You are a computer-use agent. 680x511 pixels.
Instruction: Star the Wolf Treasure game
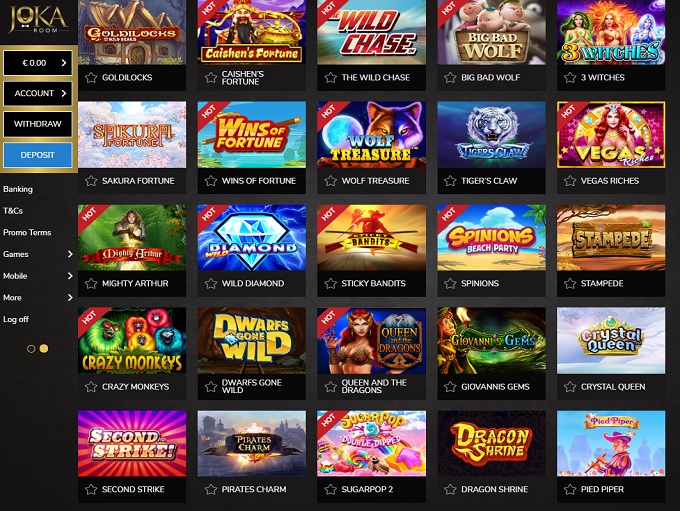[x=330, y=181]
